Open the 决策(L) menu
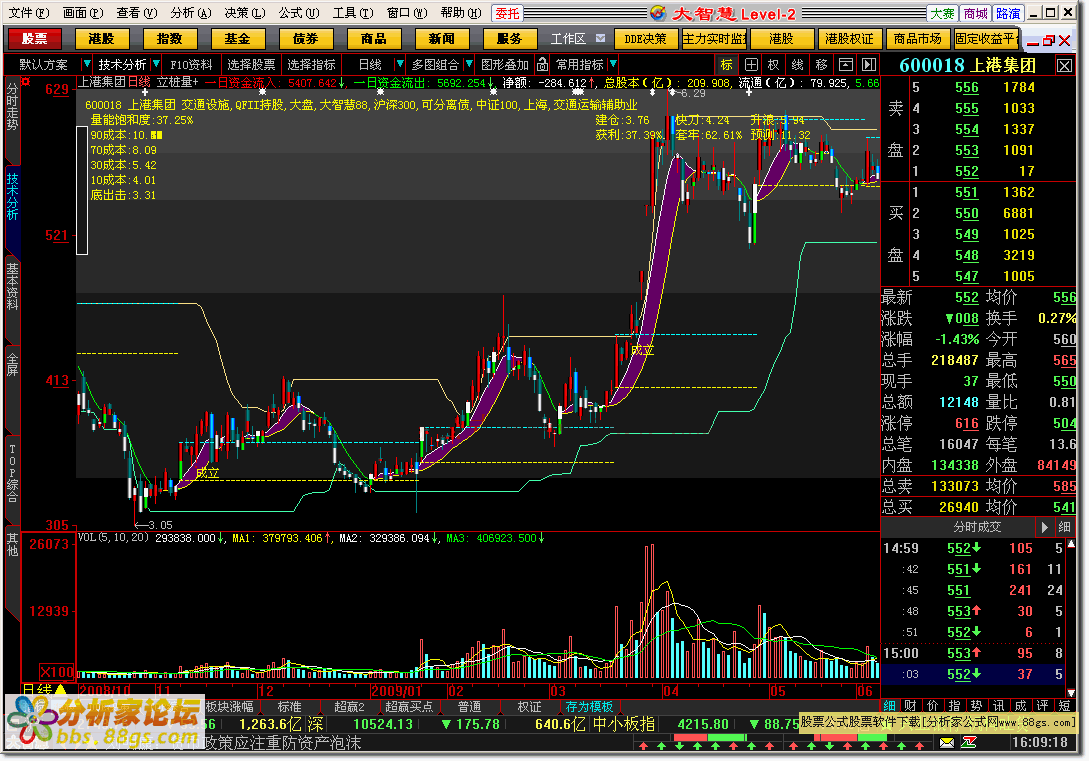This screenshot has width=1089, height=761. [x=244, y=13]
